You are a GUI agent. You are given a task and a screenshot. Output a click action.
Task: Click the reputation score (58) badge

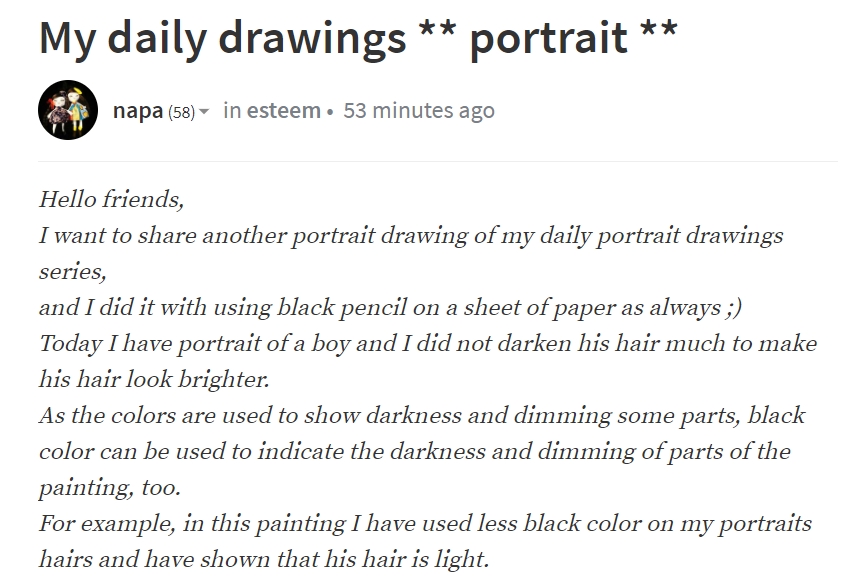(181, 111)
